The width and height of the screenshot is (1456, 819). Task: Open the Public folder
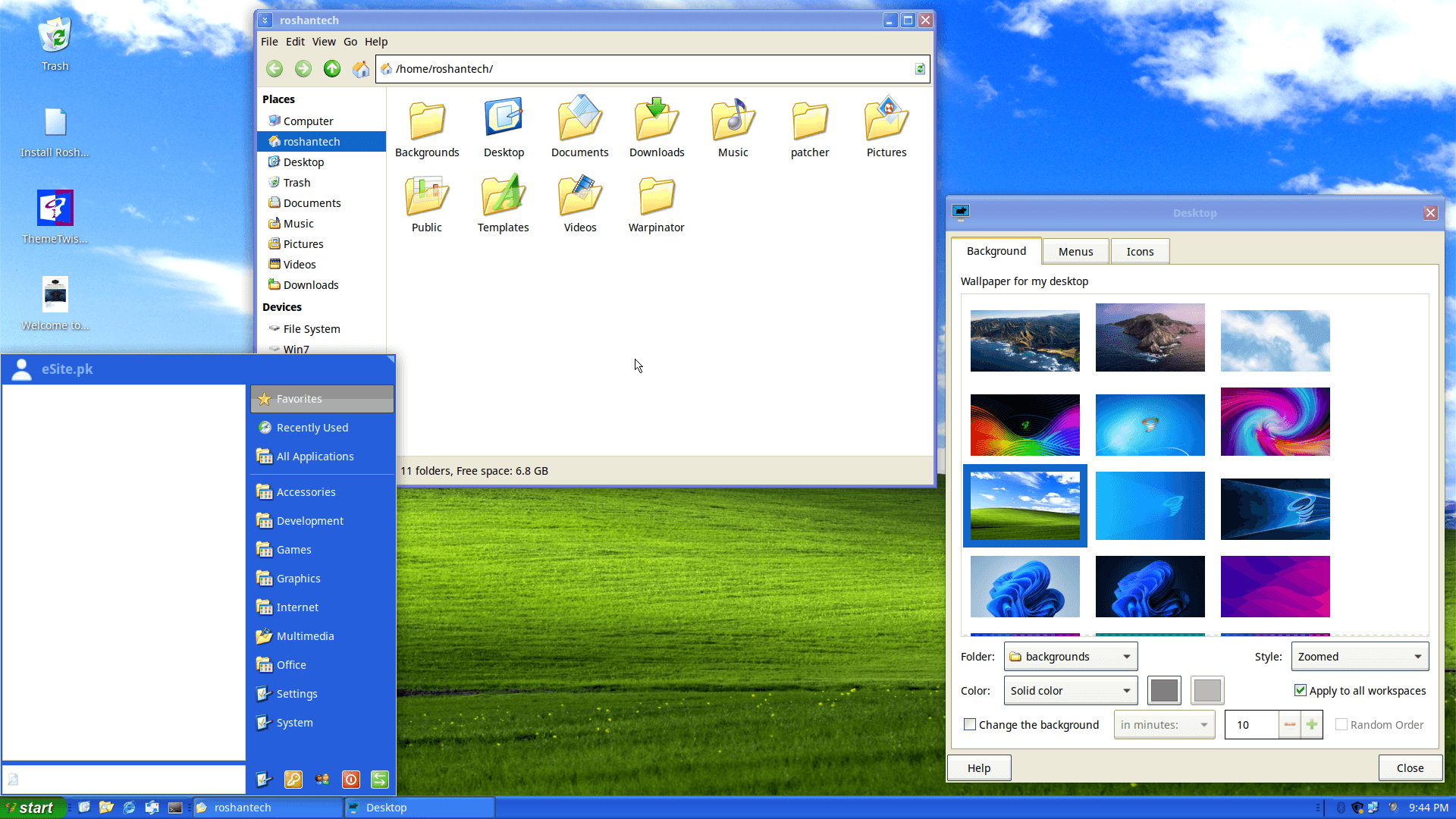[x=427, y=203]
